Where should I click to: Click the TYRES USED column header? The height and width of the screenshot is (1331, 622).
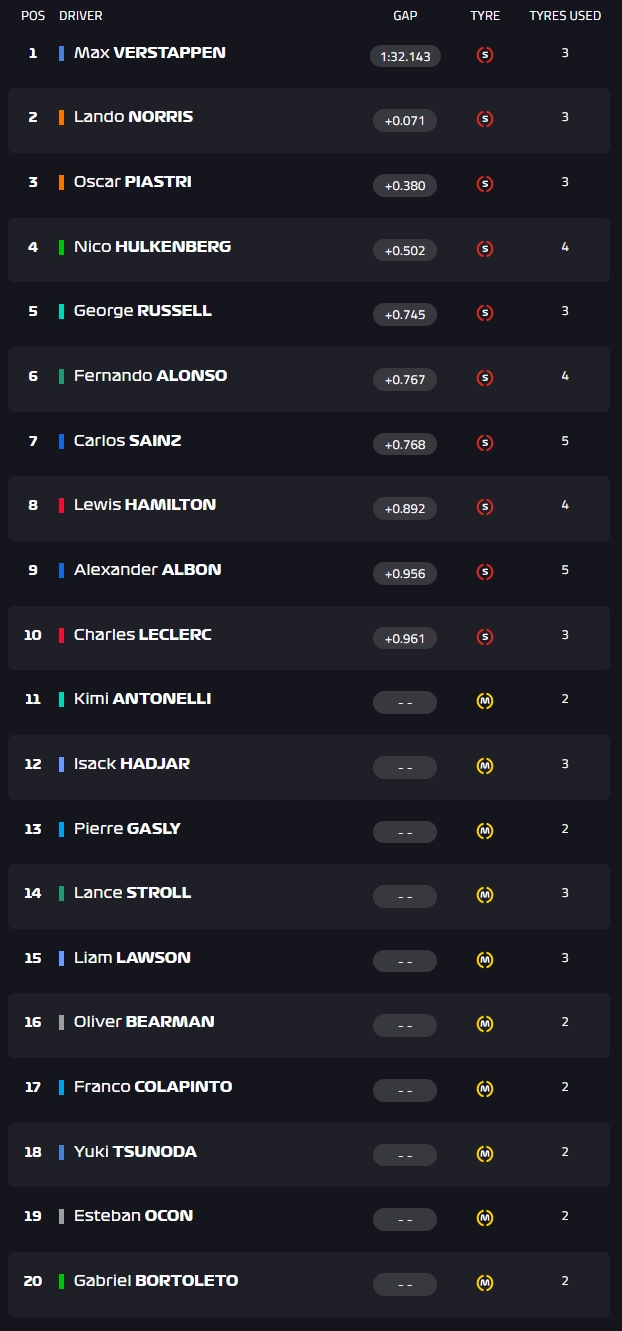[x=565, y=16]
